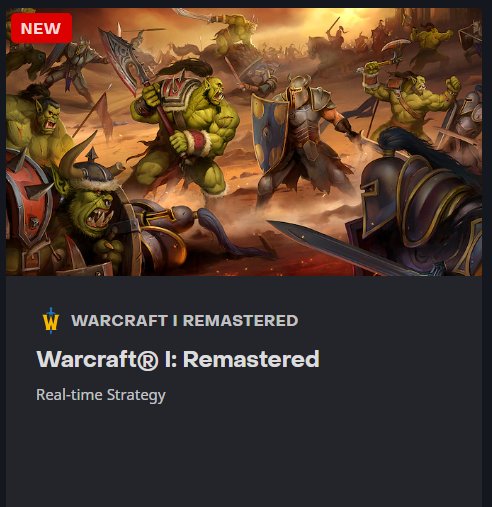Click the Warcraft W logo icon
The image size is (492, 507).
coord(51,321)
